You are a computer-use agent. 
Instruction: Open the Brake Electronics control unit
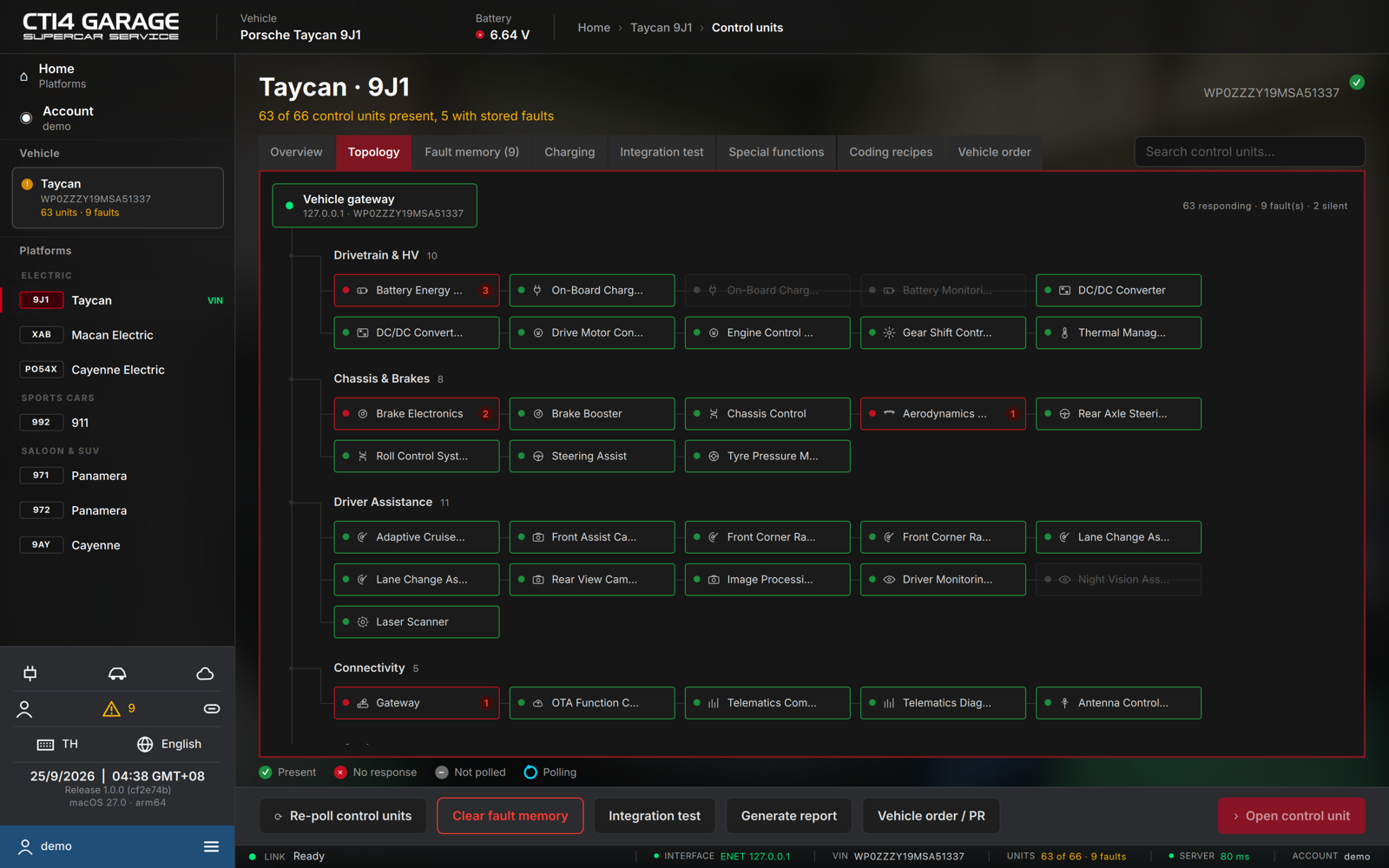point(417,414)
